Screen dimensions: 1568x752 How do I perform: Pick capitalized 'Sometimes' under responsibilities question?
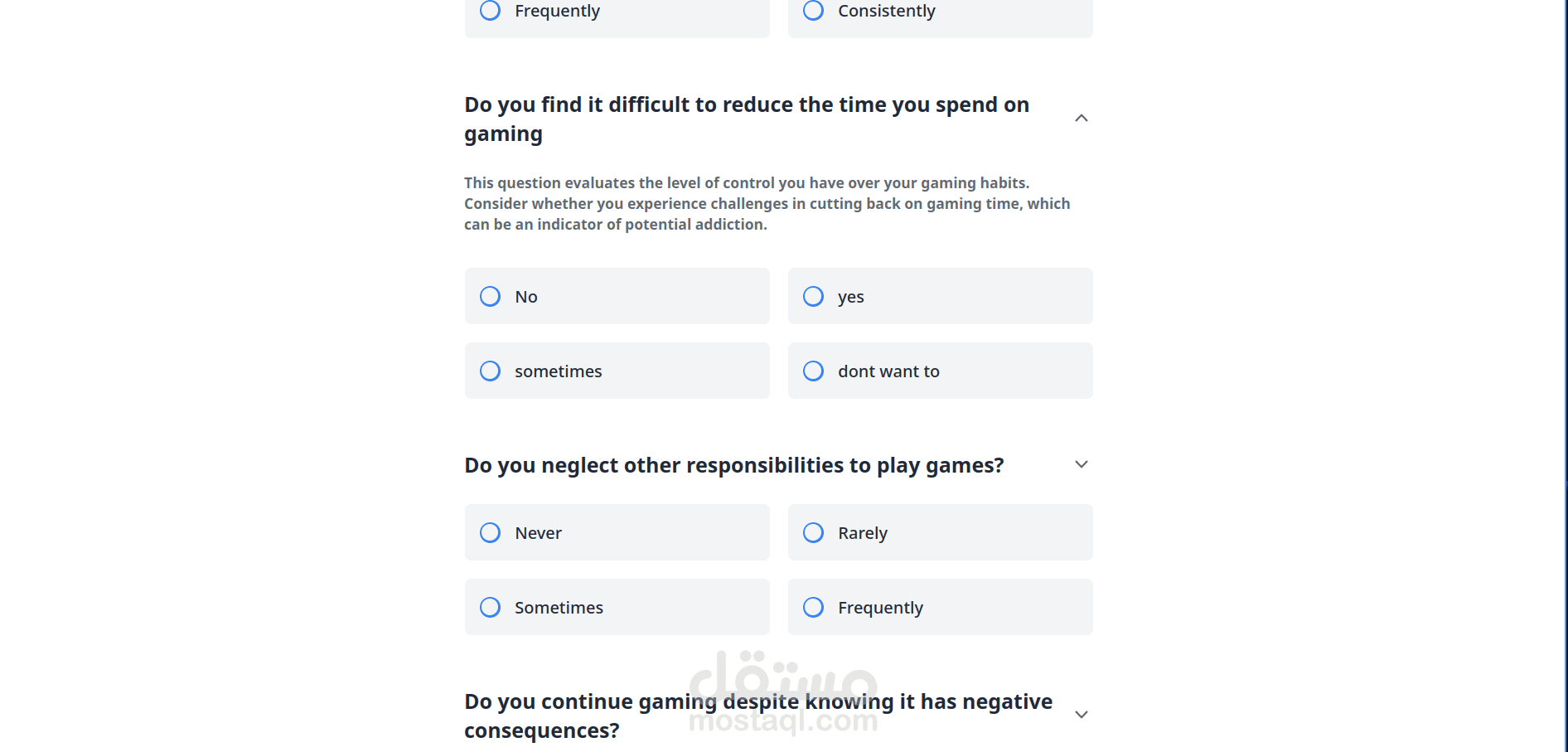[x=617, y=607]
